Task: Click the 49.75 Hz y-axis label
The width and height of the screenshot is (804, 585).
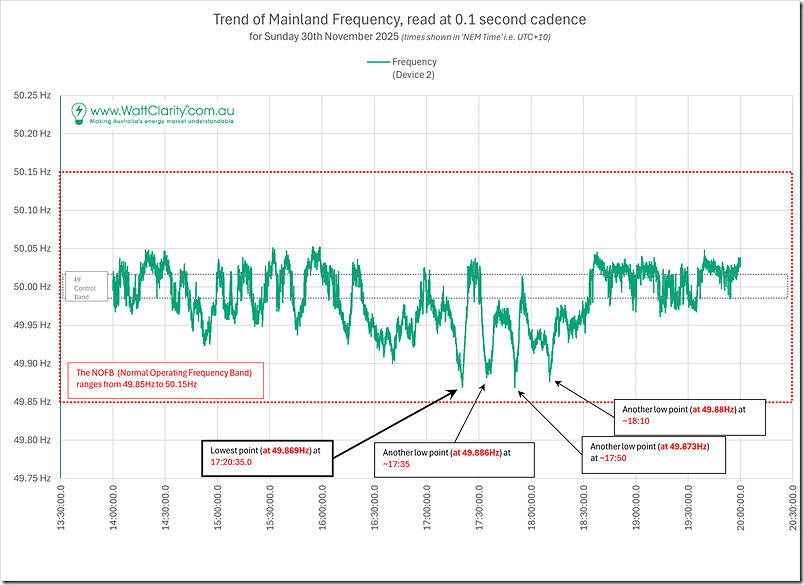Action: point(32,479)
